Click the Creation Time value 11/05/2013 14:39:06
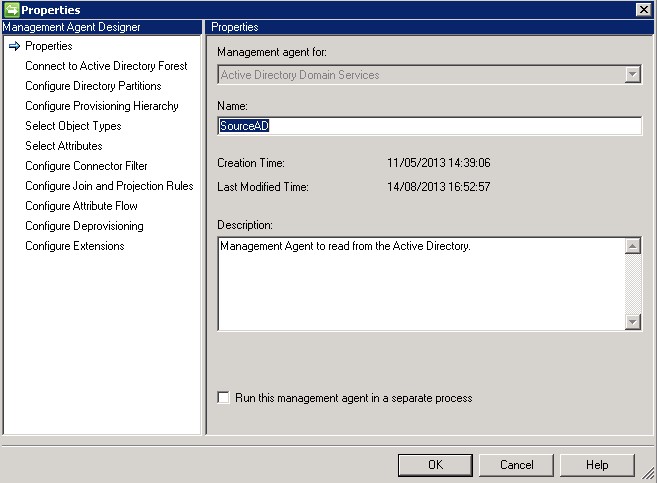This screenshot has height=483, width=657. click(438, 163)
